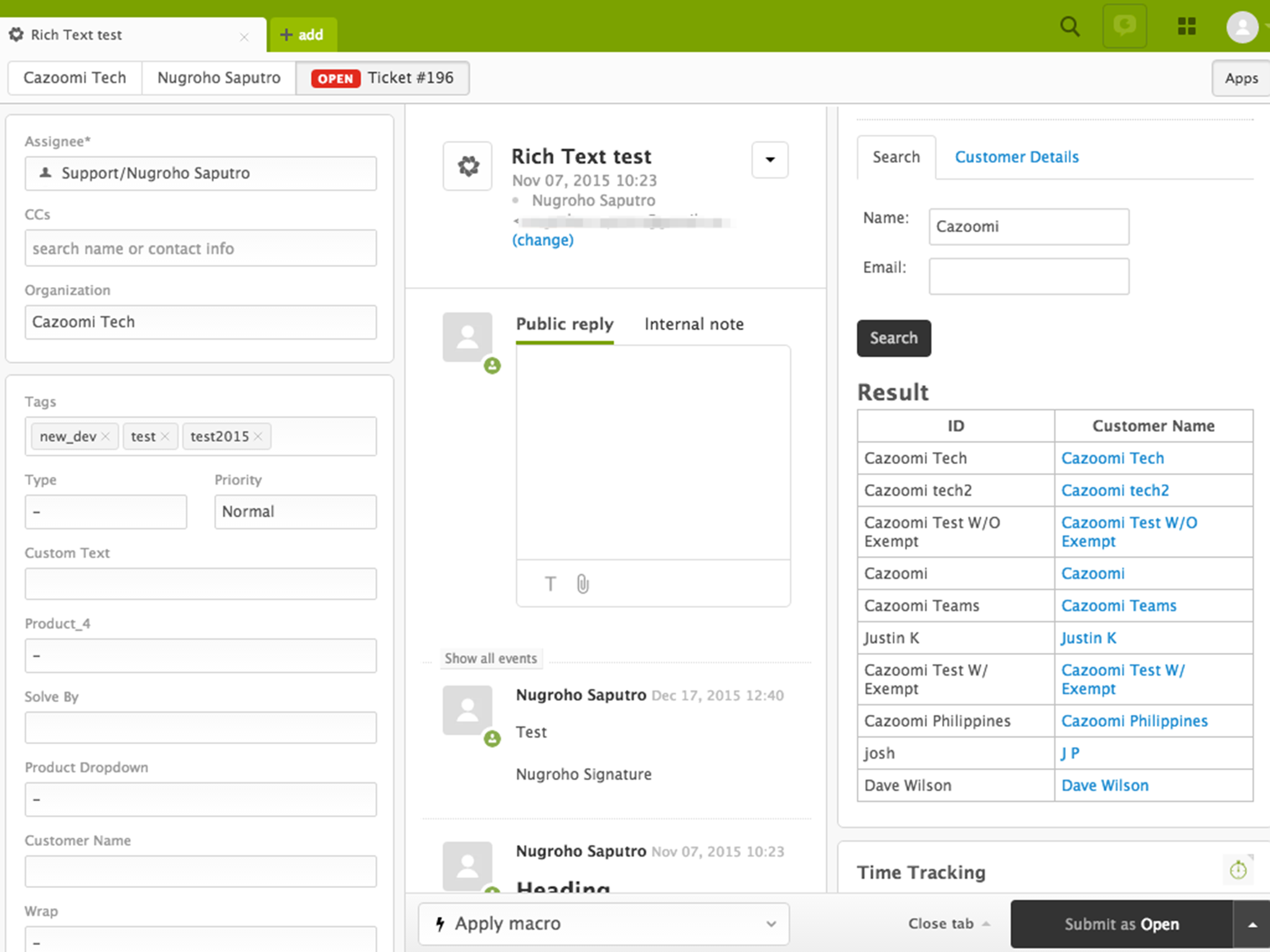Open the search magnifier icon
The image size is (1270, 952).
coord(1070,26)
